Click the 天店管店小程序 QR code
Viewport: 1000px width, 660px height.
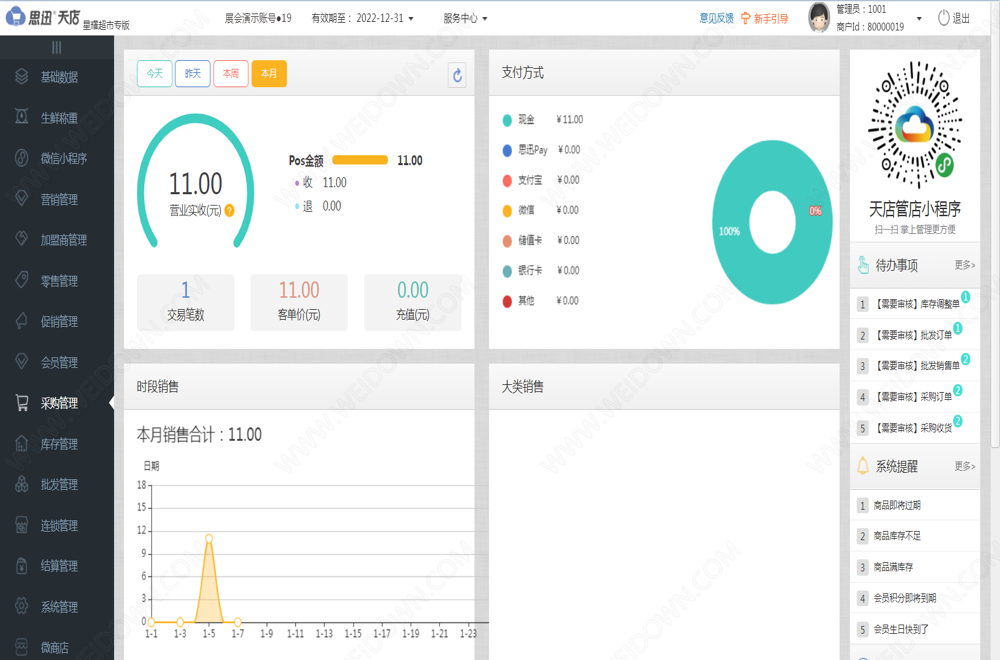(x=915, y=125)
